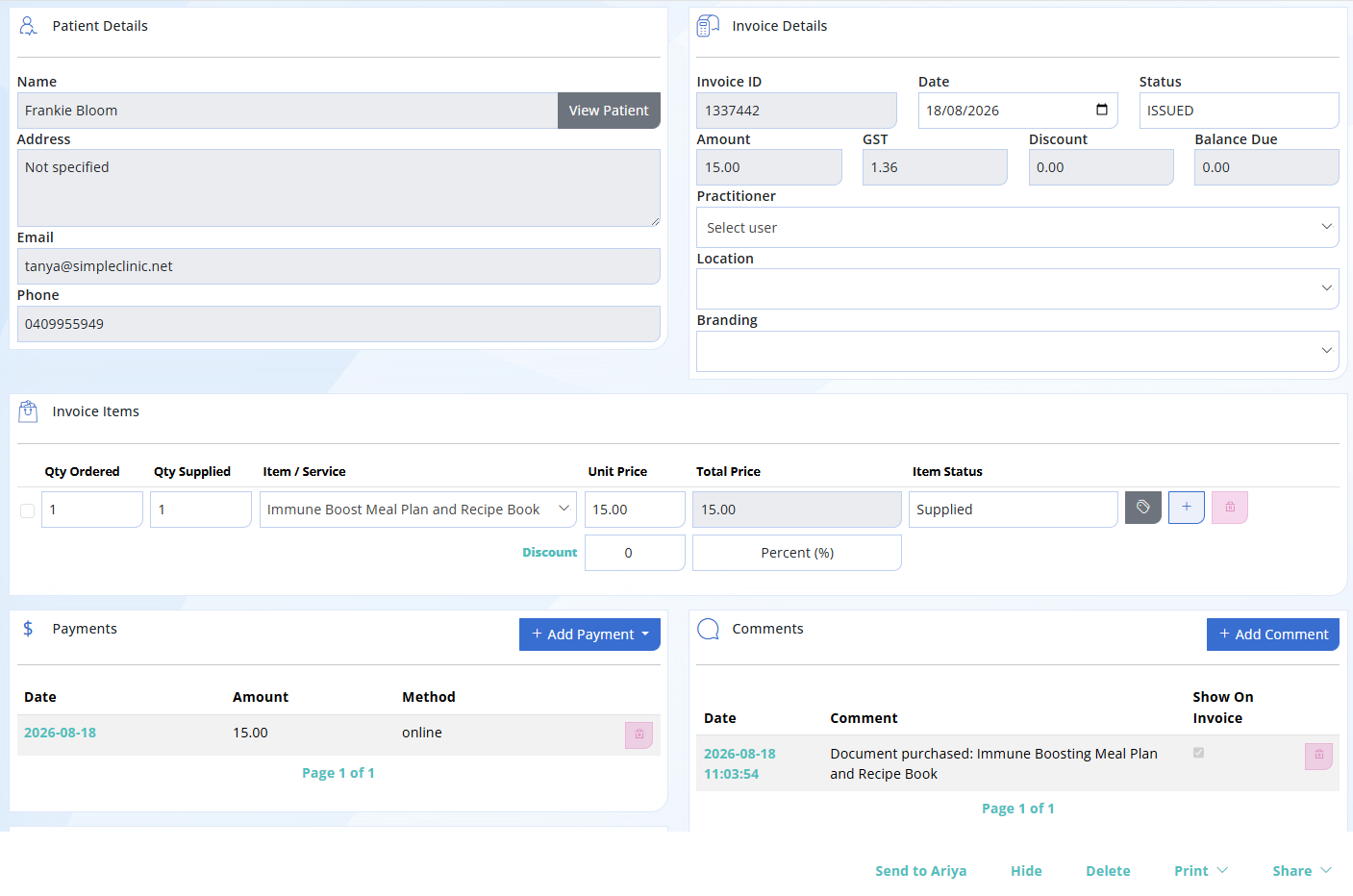
Task: Click Page 1 of 1 under Comments
Action: click(x=1018, y=809)
